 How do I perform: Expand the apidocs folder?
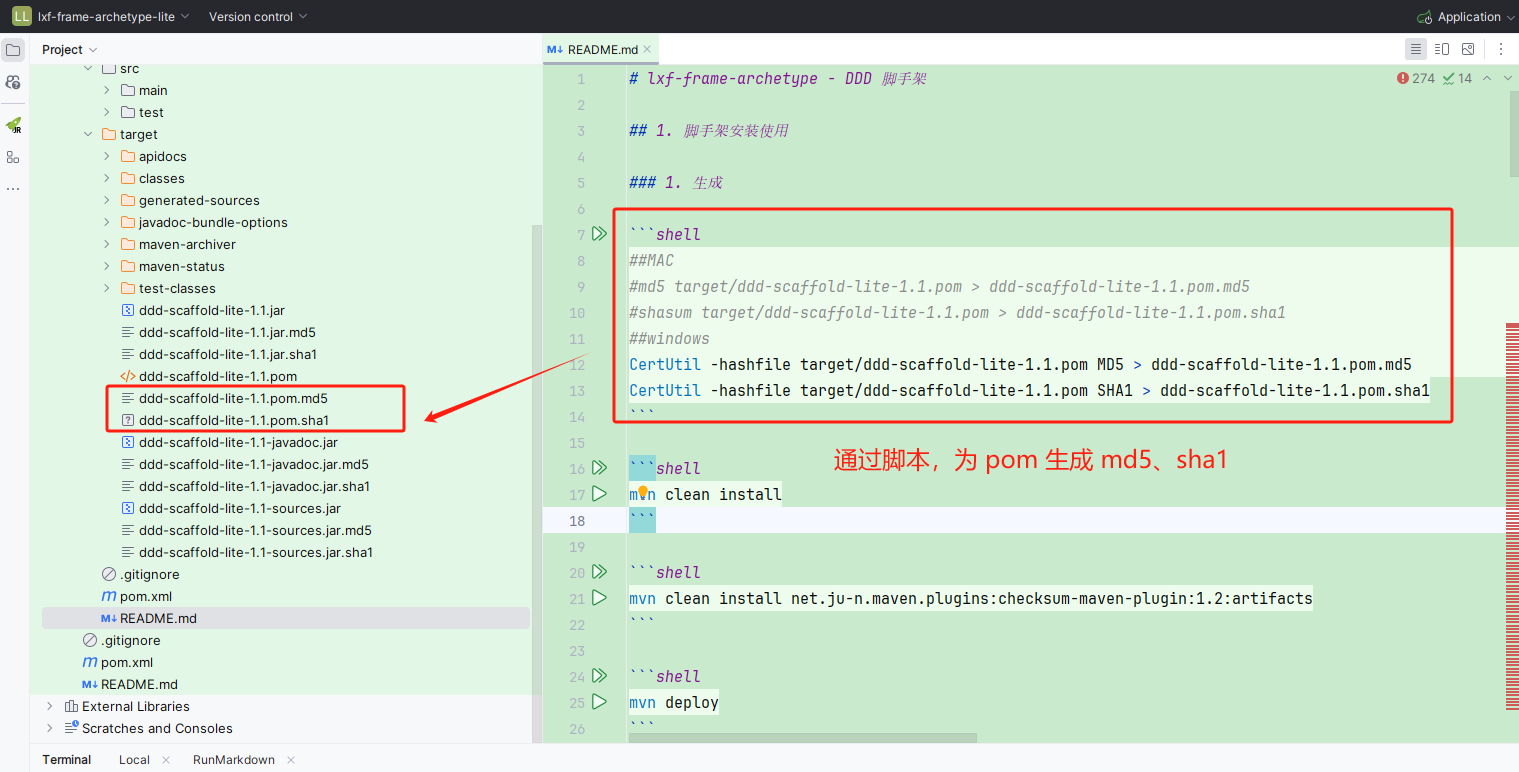[x=107, y=156]
